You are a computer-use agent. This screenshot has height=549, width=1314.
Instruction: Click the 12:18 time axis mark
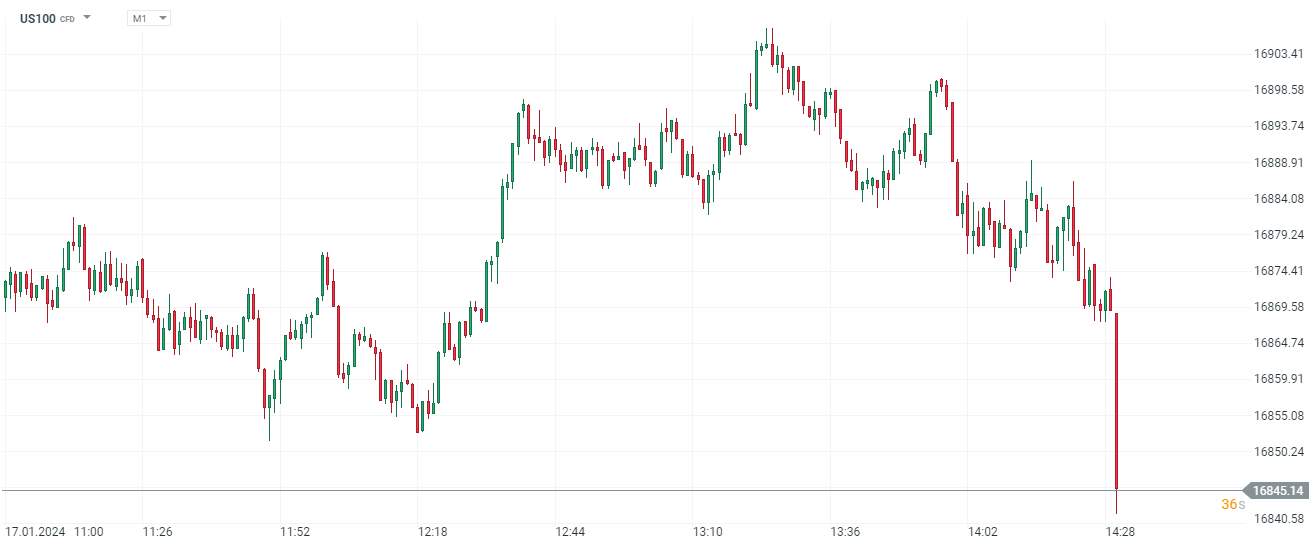(x=432, y=531)
